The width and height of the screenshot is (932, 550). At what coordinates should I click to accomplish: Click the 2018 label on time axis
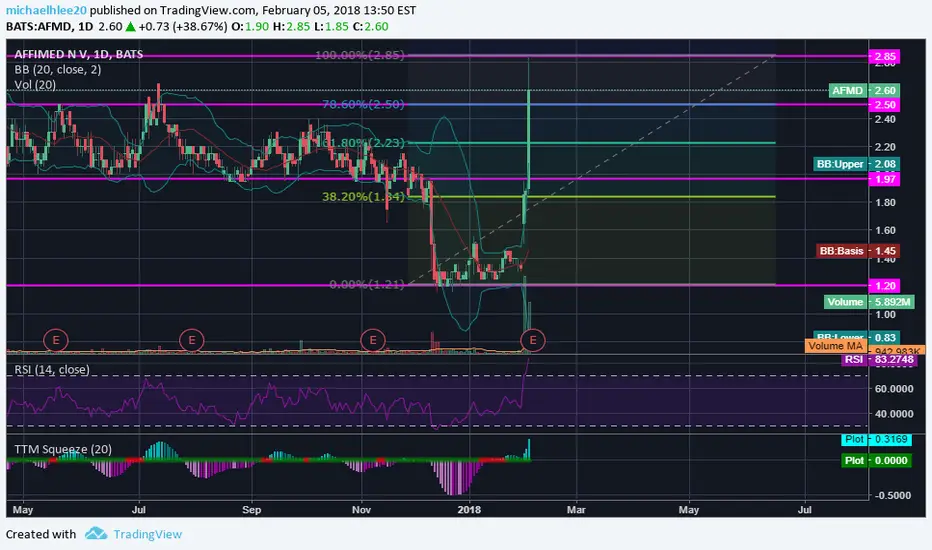coord(470,510)
